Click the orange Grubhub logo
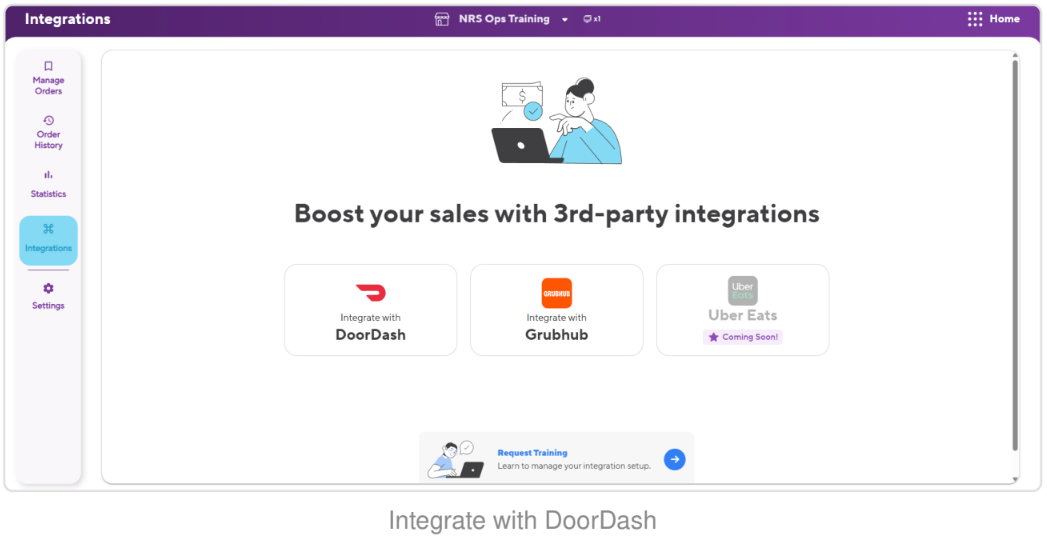1047x539 pixels. [x=557, y=293]
